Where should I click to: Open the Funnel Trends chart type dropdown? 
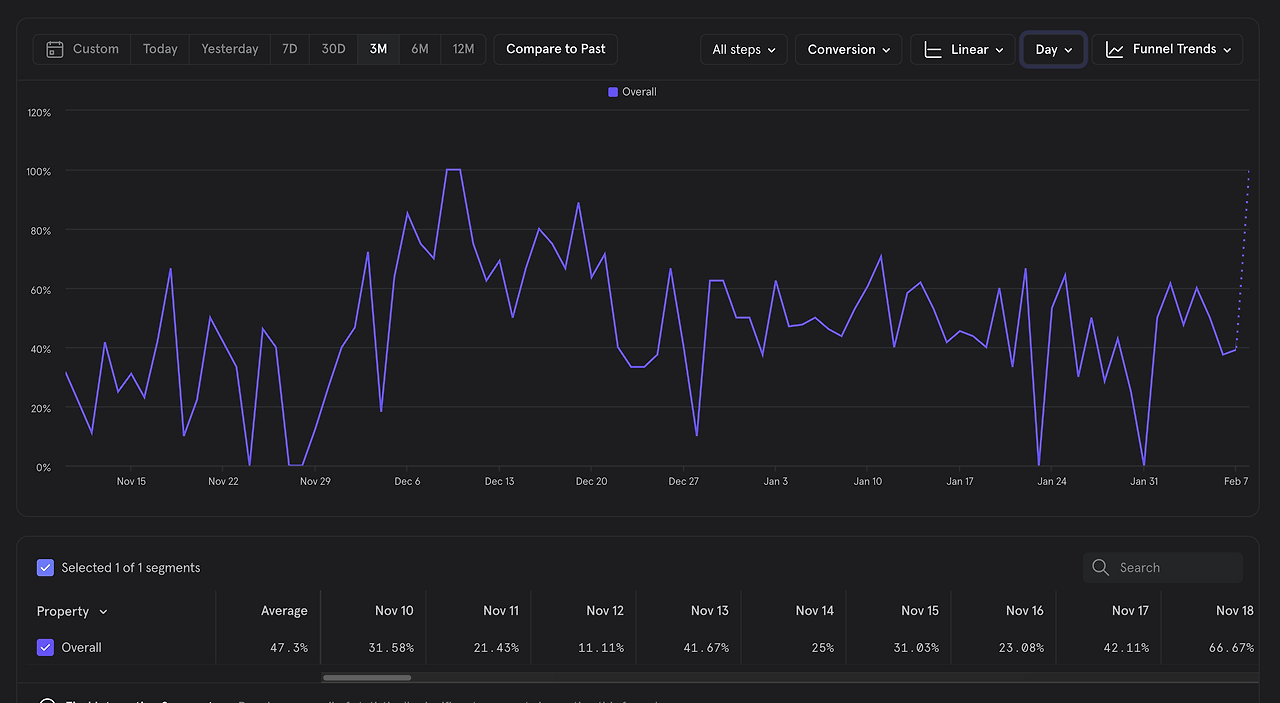(1168, 49)
